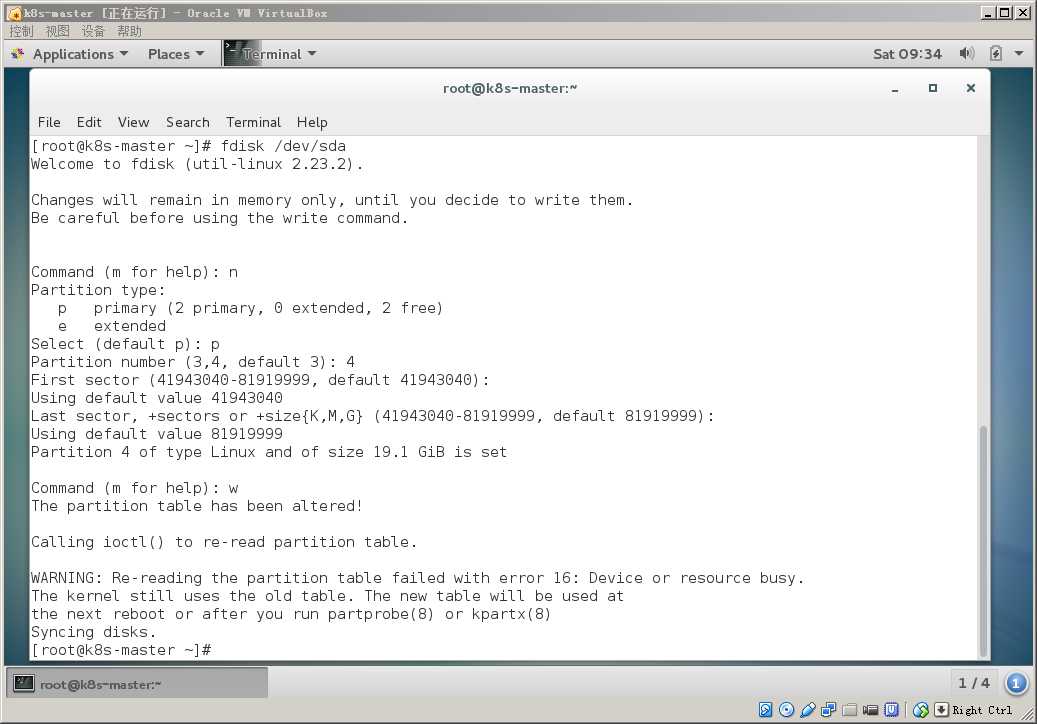Click the last shell prompt line
Image resolution: width=1037 pixels, height=724 pixels.
[x=121, y=650]
